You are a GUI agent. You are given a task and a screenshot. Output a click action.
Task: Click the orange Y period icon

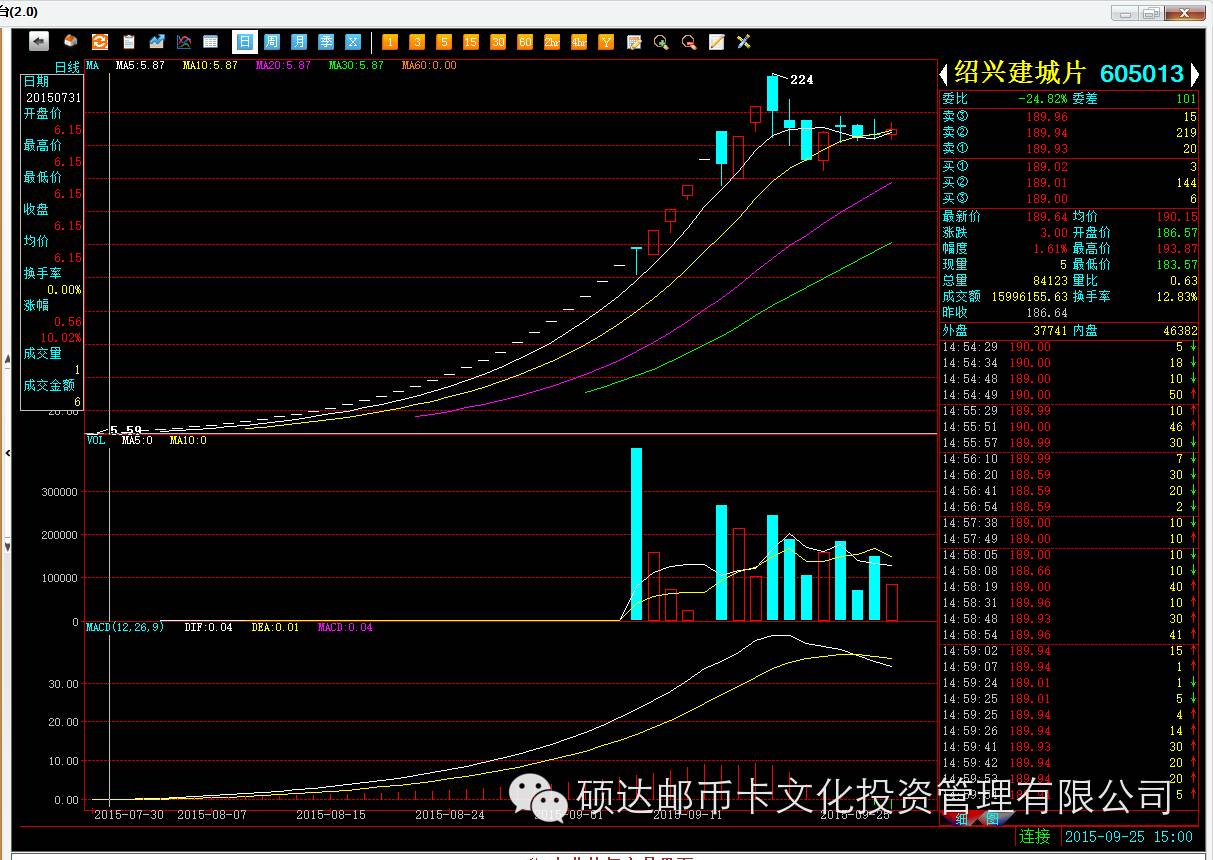606,42
